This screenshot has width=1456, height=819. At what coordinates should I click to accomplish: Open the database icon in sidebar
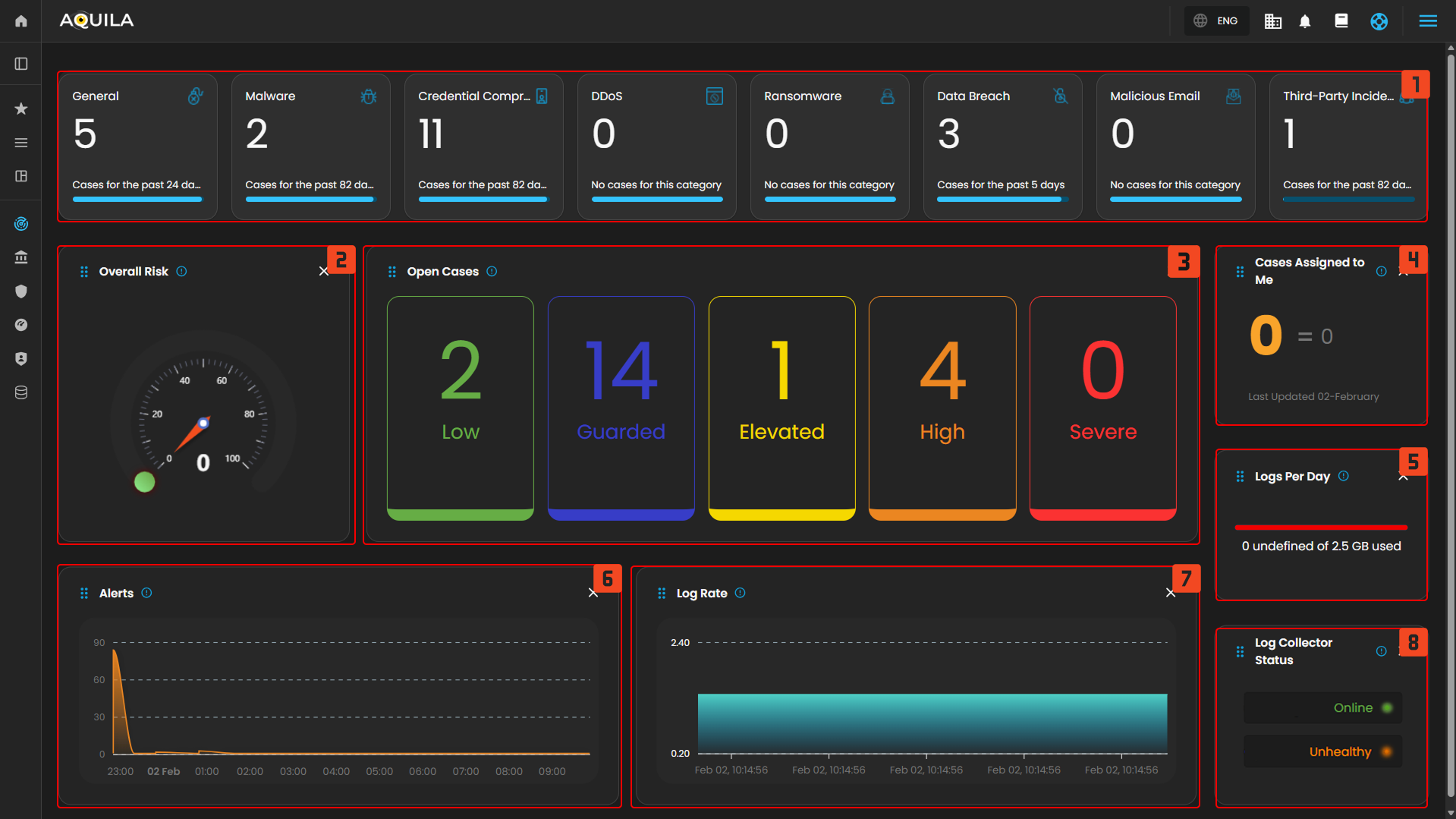21,392
